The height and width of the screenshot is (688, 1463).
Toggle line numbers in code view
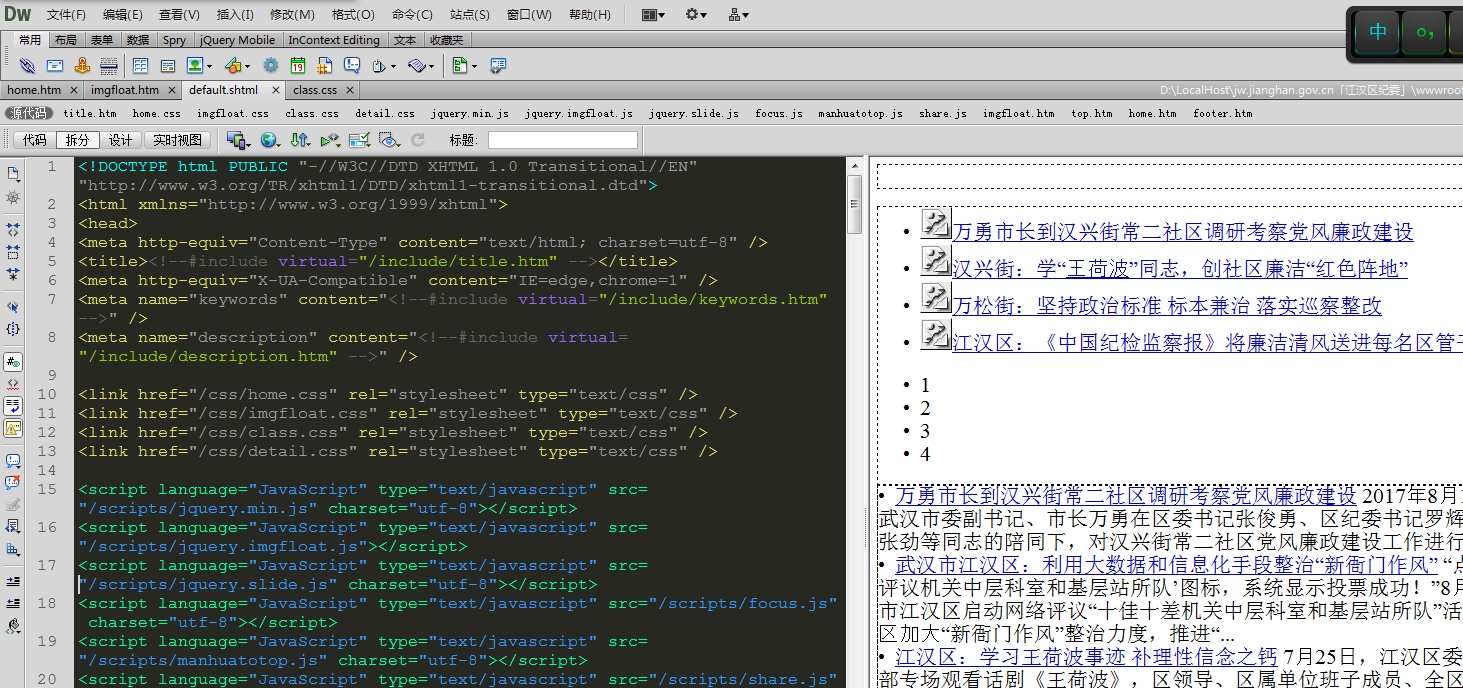(13, 362)
